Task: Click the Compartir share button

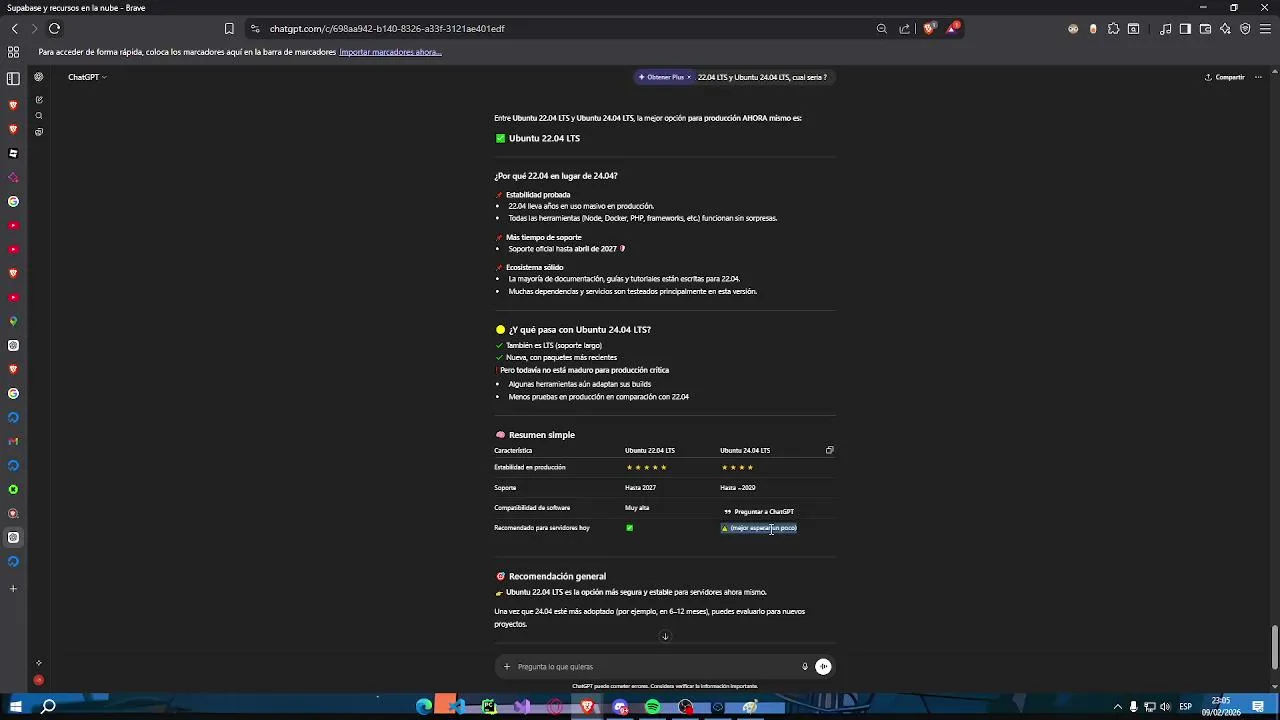Action: [x=1225, y=77]
